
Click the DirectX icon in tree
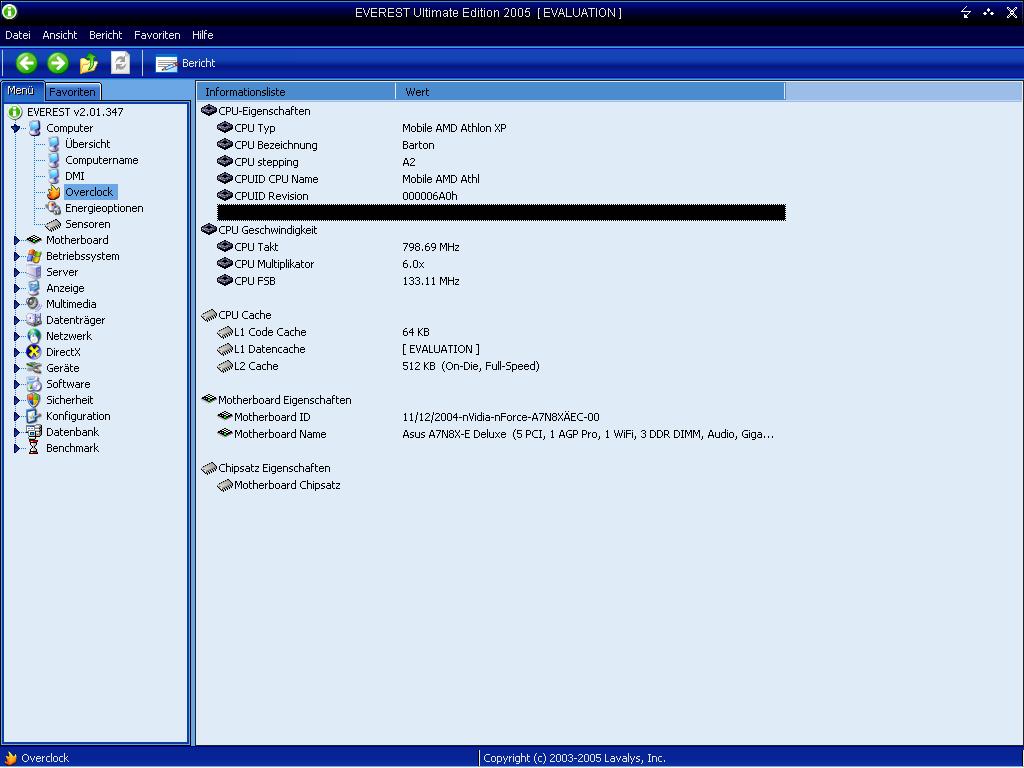pyautogui.click(x=34, y=352)
